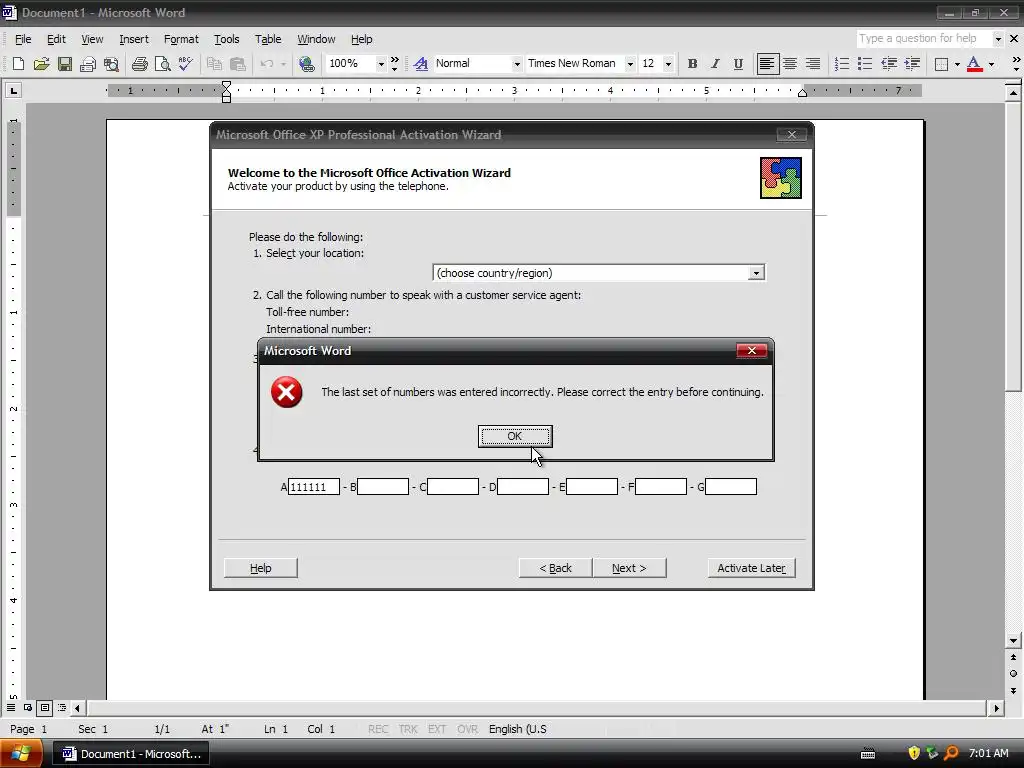Click the Outside Border icon
This screenshot has height=768, width=1024.
941,63
